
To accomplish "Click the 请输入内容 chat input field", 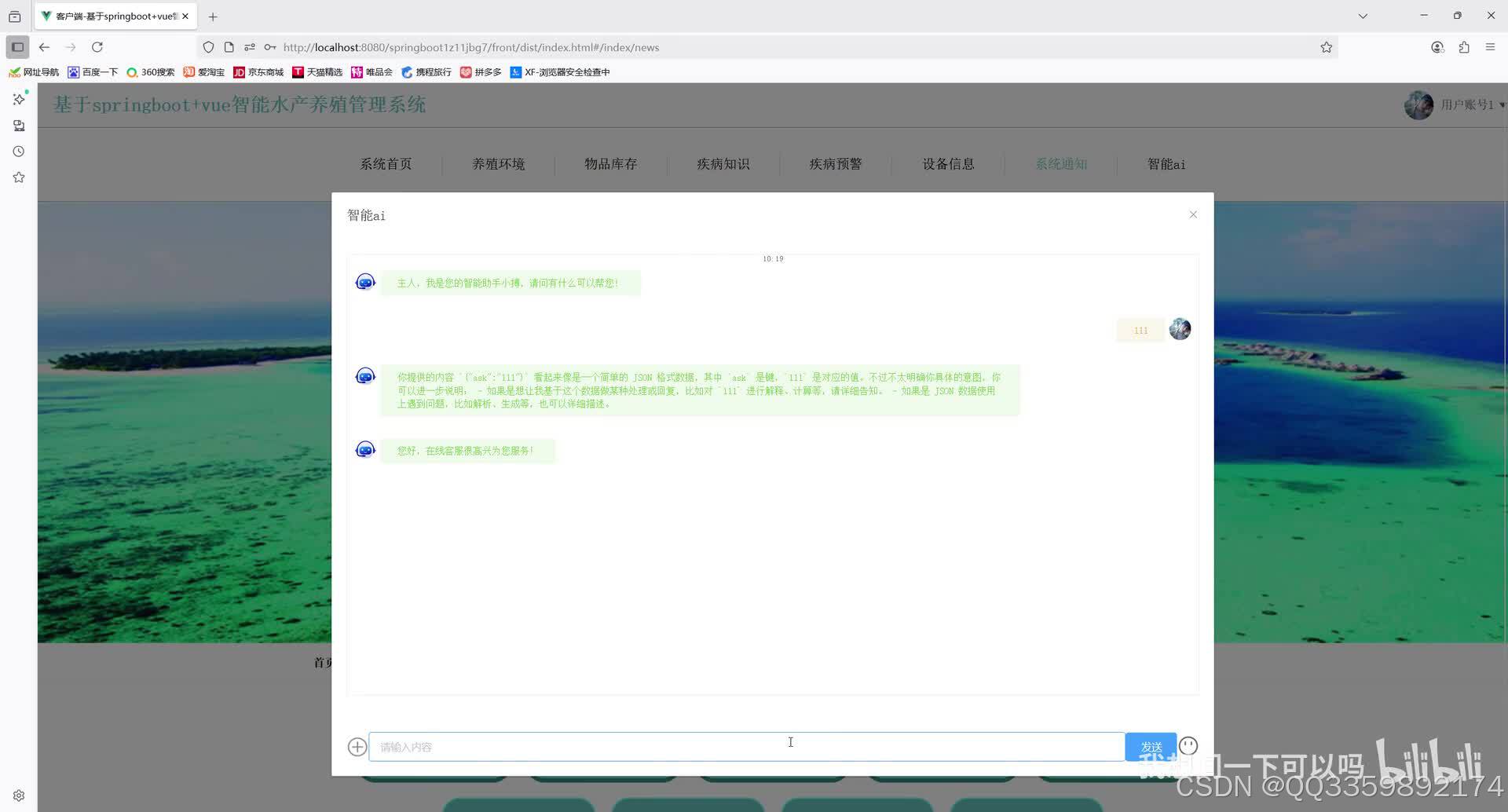I will [x=746, y=746].
